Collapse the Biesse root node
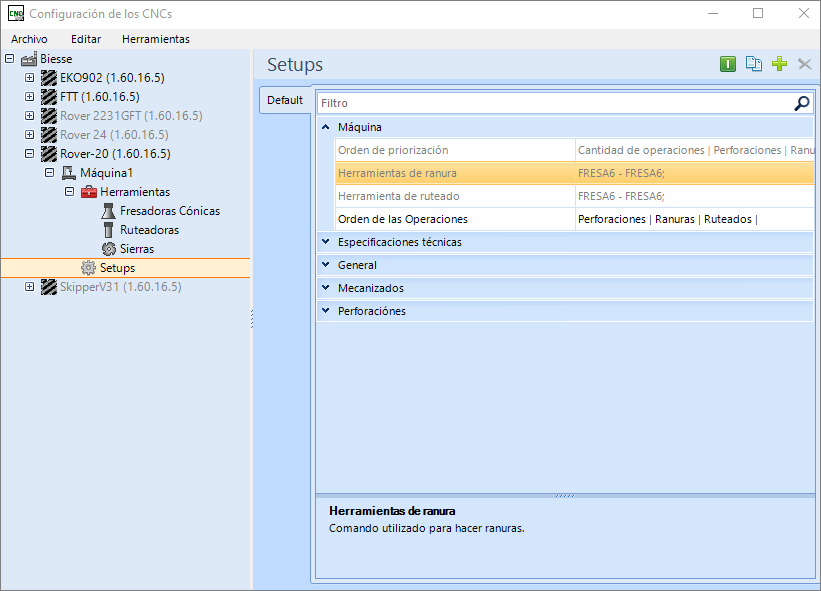The height and width of the screenshot is (591, 821). click(x=9, y=59)
